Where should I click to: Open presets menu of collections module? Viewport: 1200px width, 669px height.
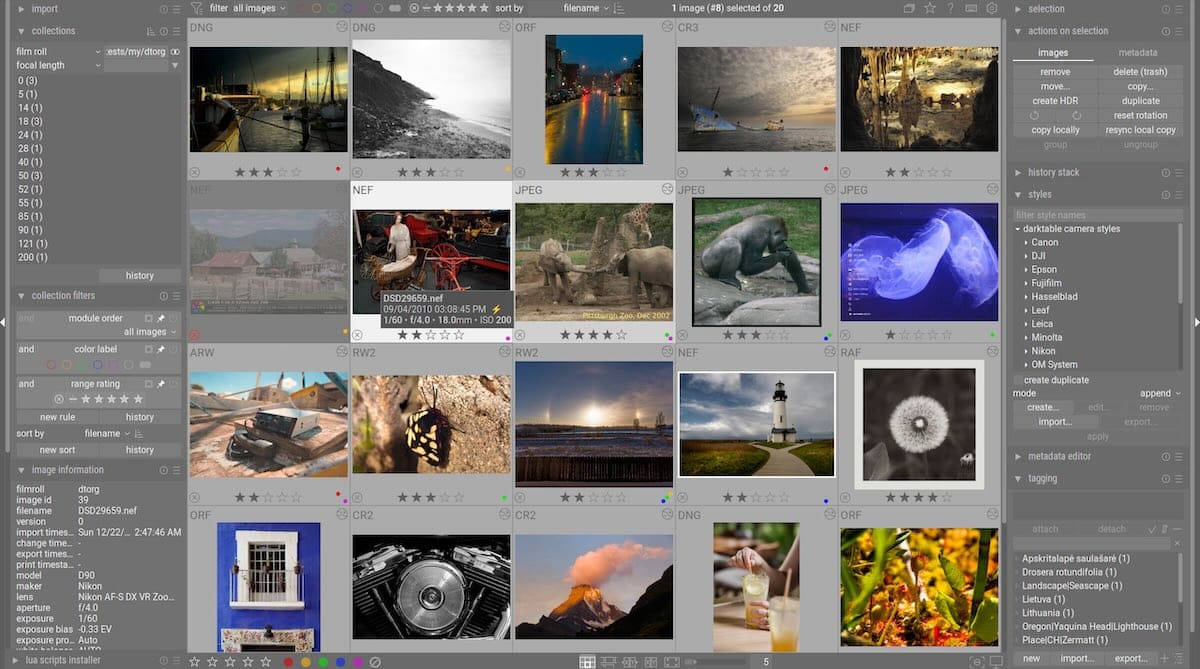click(176, 31)
